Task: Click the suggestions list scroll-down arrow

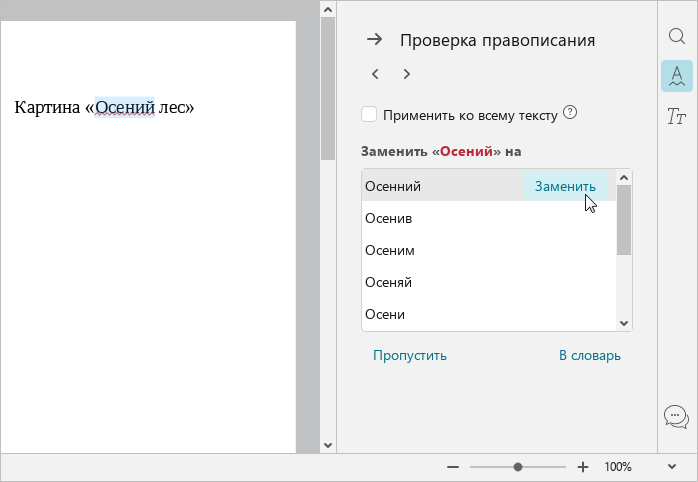Action: pyautogui.click(x=624, y=323)
